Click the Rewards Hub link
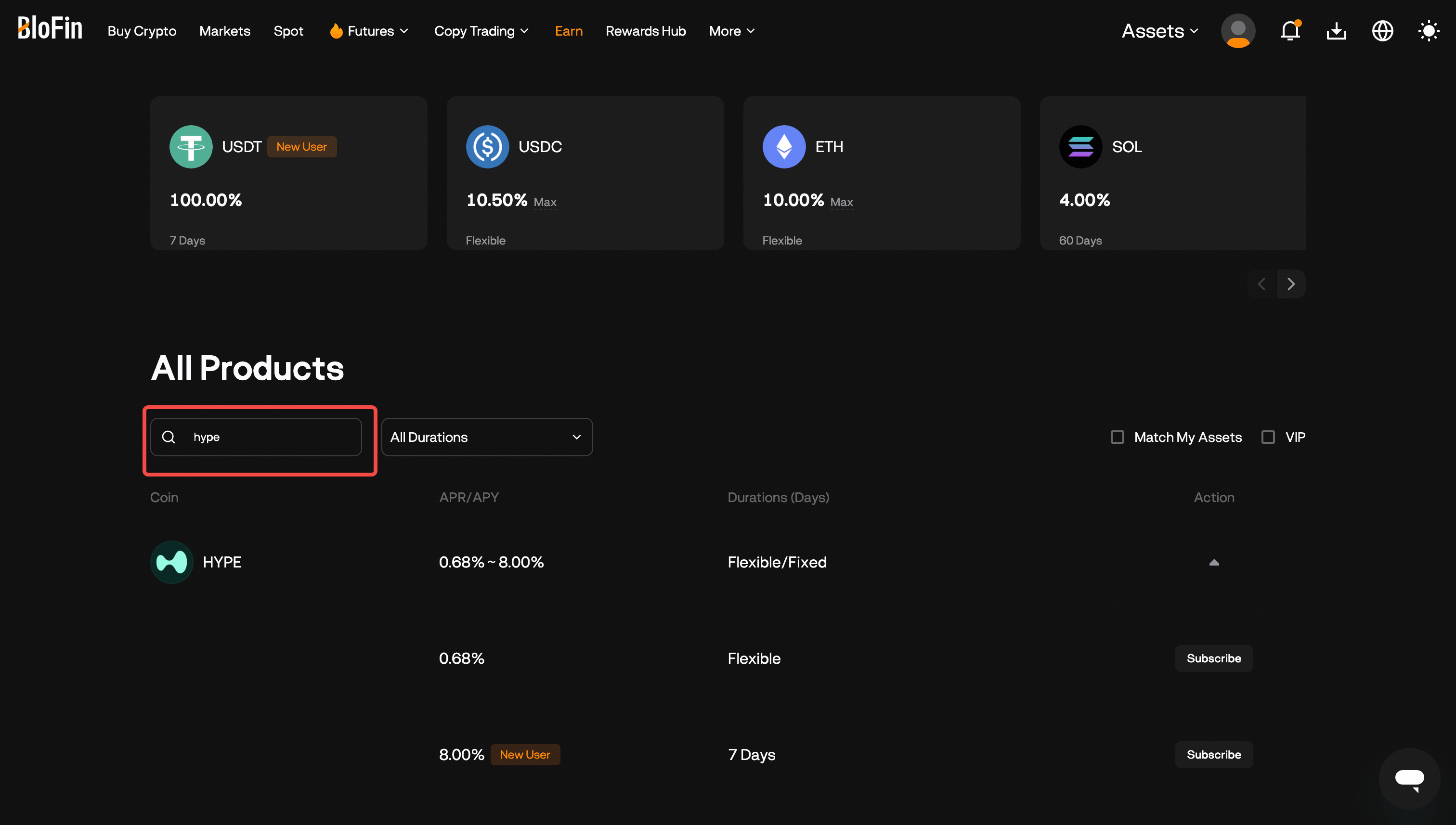 (x=646, y=31)
